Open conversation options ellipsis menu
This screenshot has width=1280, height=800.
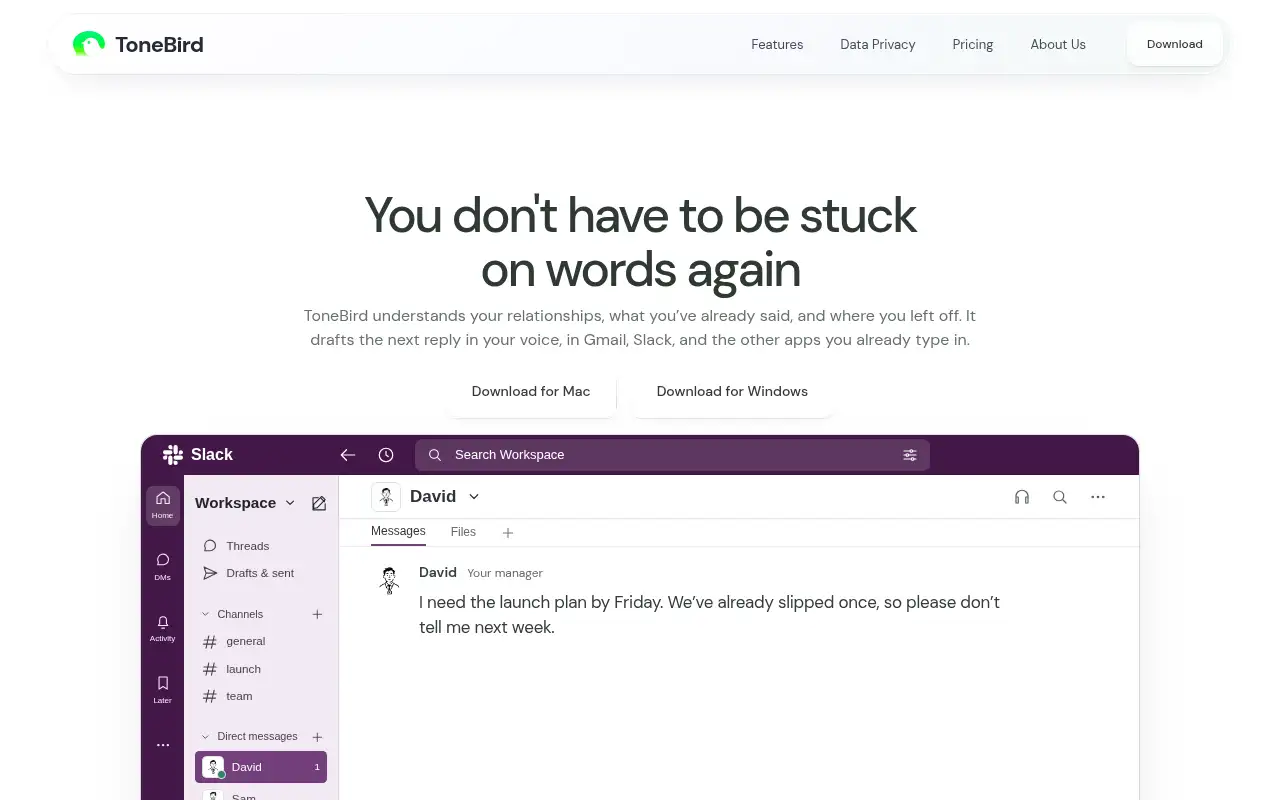[x=1098, y=497]
